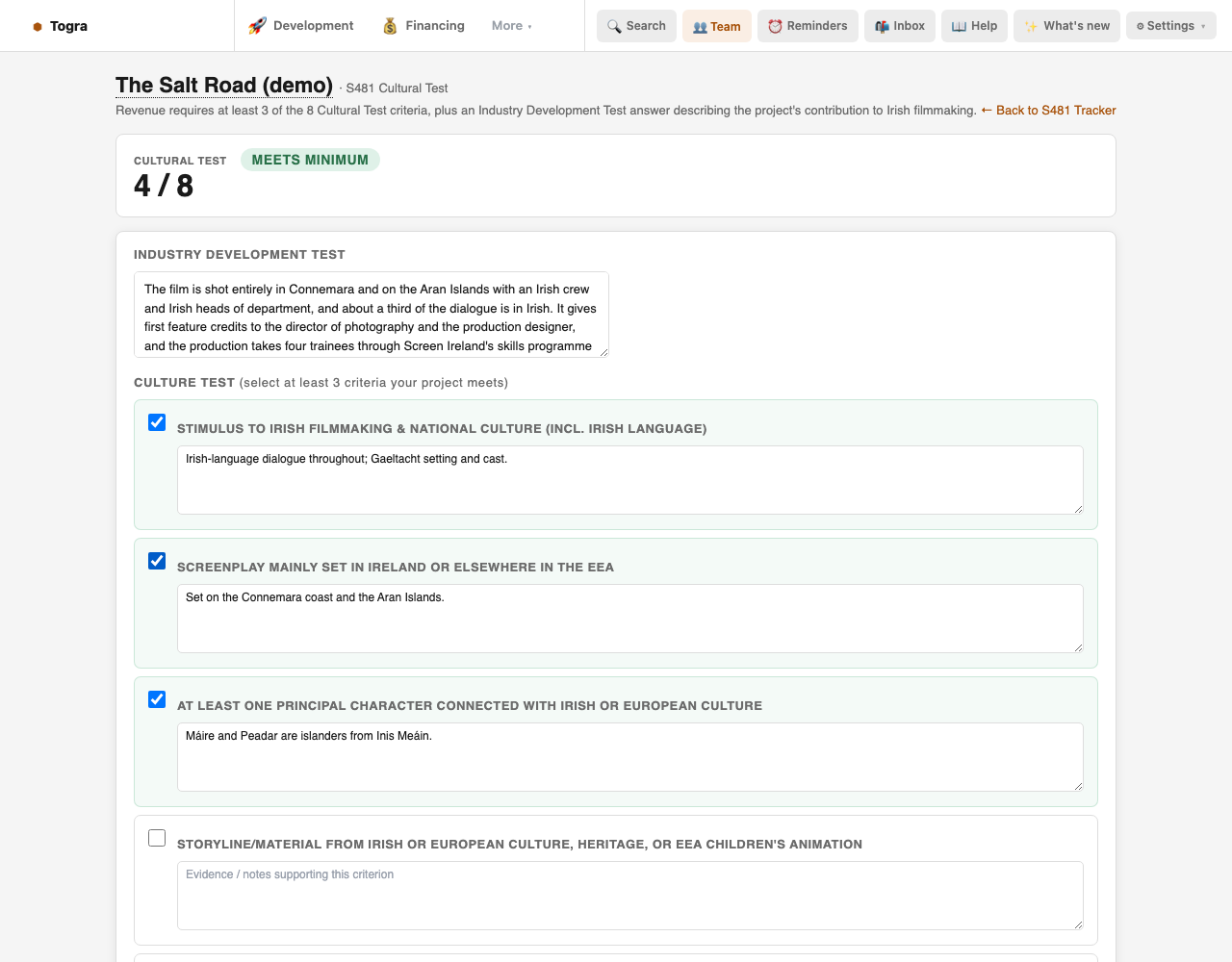Edit the Máire and Peadar evidence field
The height and width of the screenshot is (962, 1232).
click(630, 757)
